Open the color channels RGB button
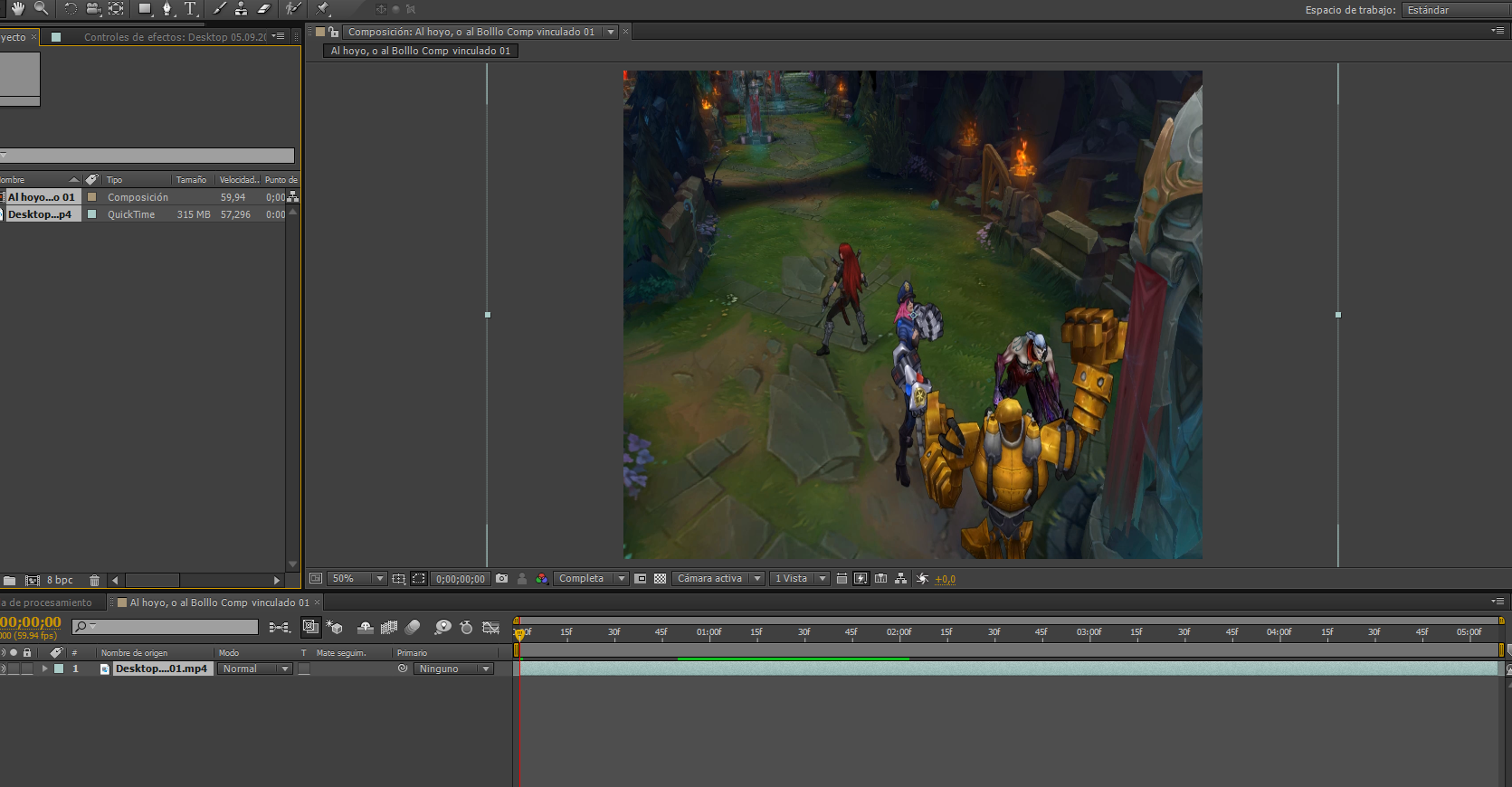Viewport: 1512px width, 787px height. [x=541, y=579]
